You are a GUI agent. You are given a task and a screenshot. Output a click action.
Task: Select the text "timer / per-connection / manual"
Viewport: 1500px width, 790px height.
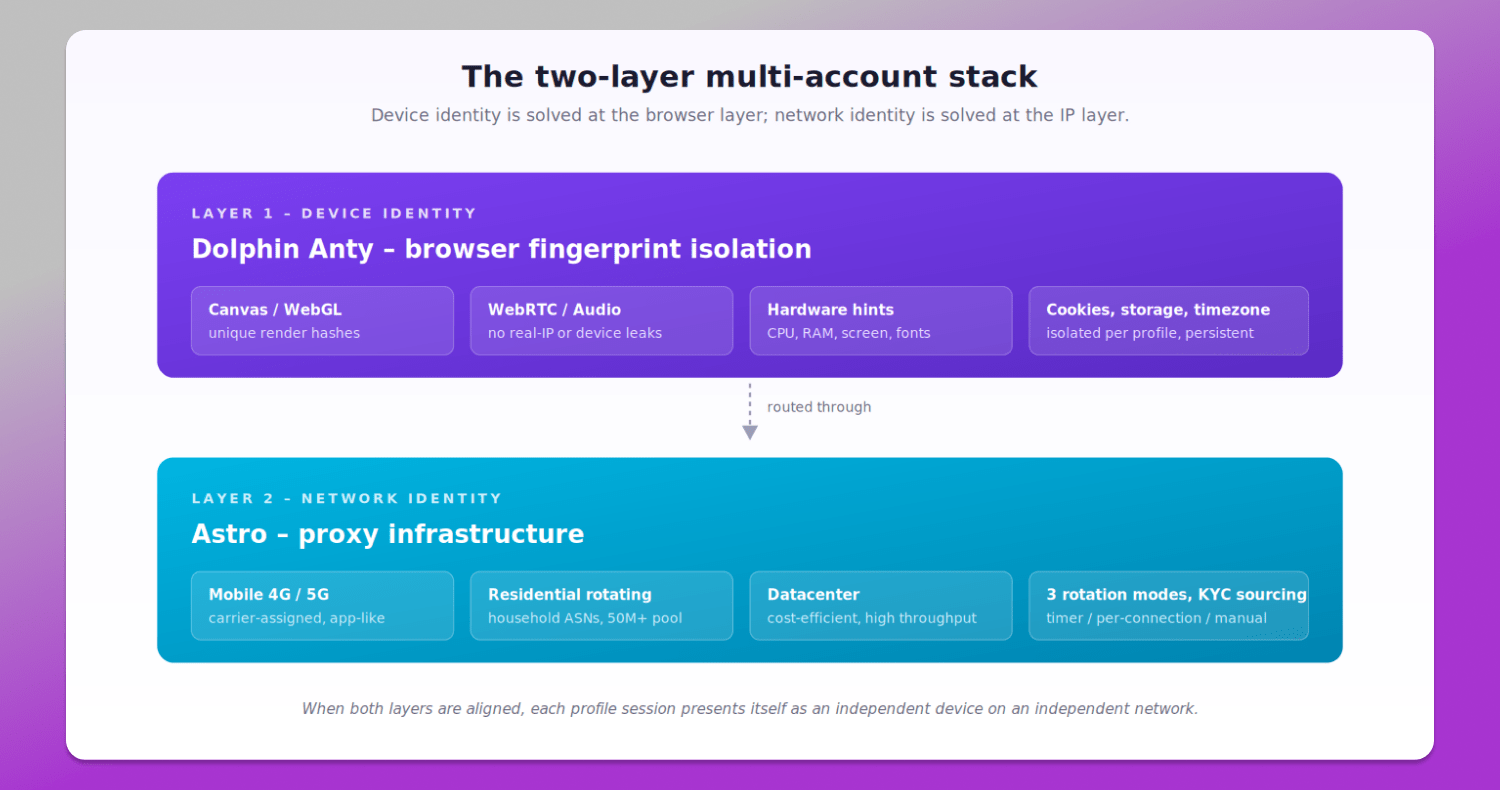point(1157,618)
